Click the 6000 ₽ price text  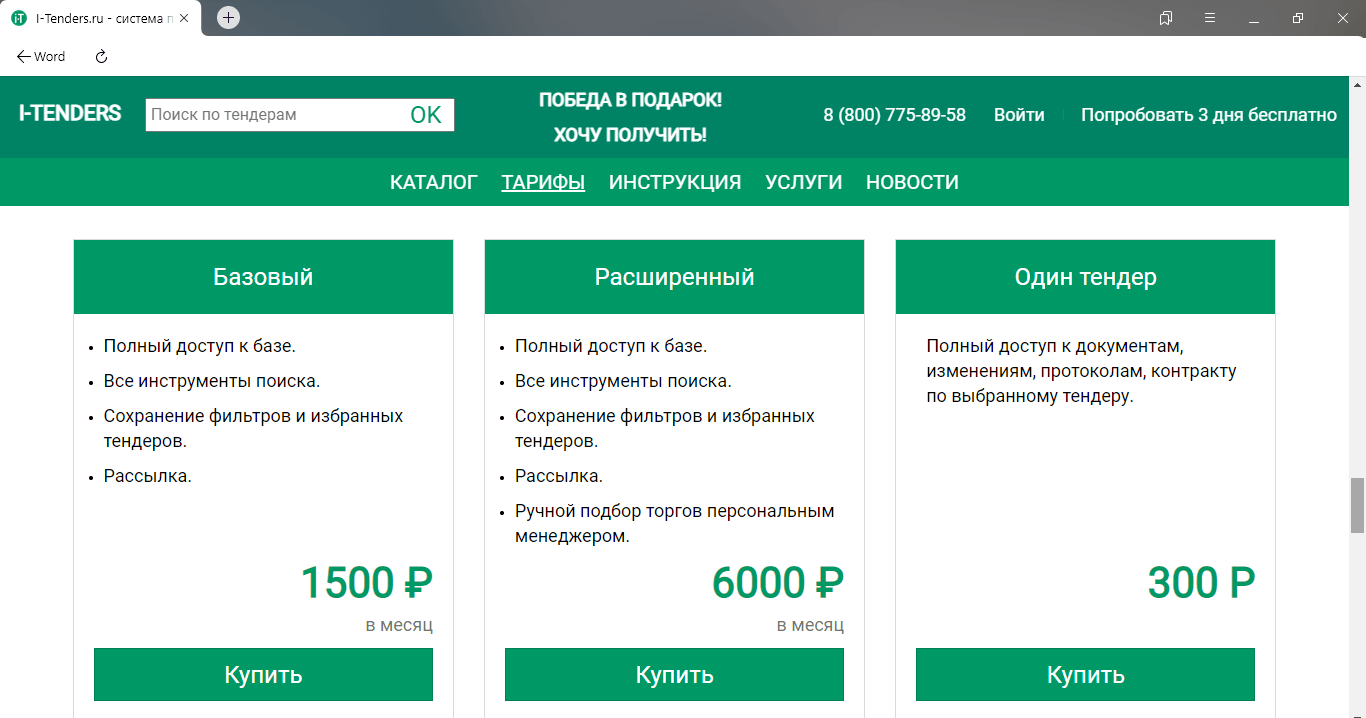point(778,583)
